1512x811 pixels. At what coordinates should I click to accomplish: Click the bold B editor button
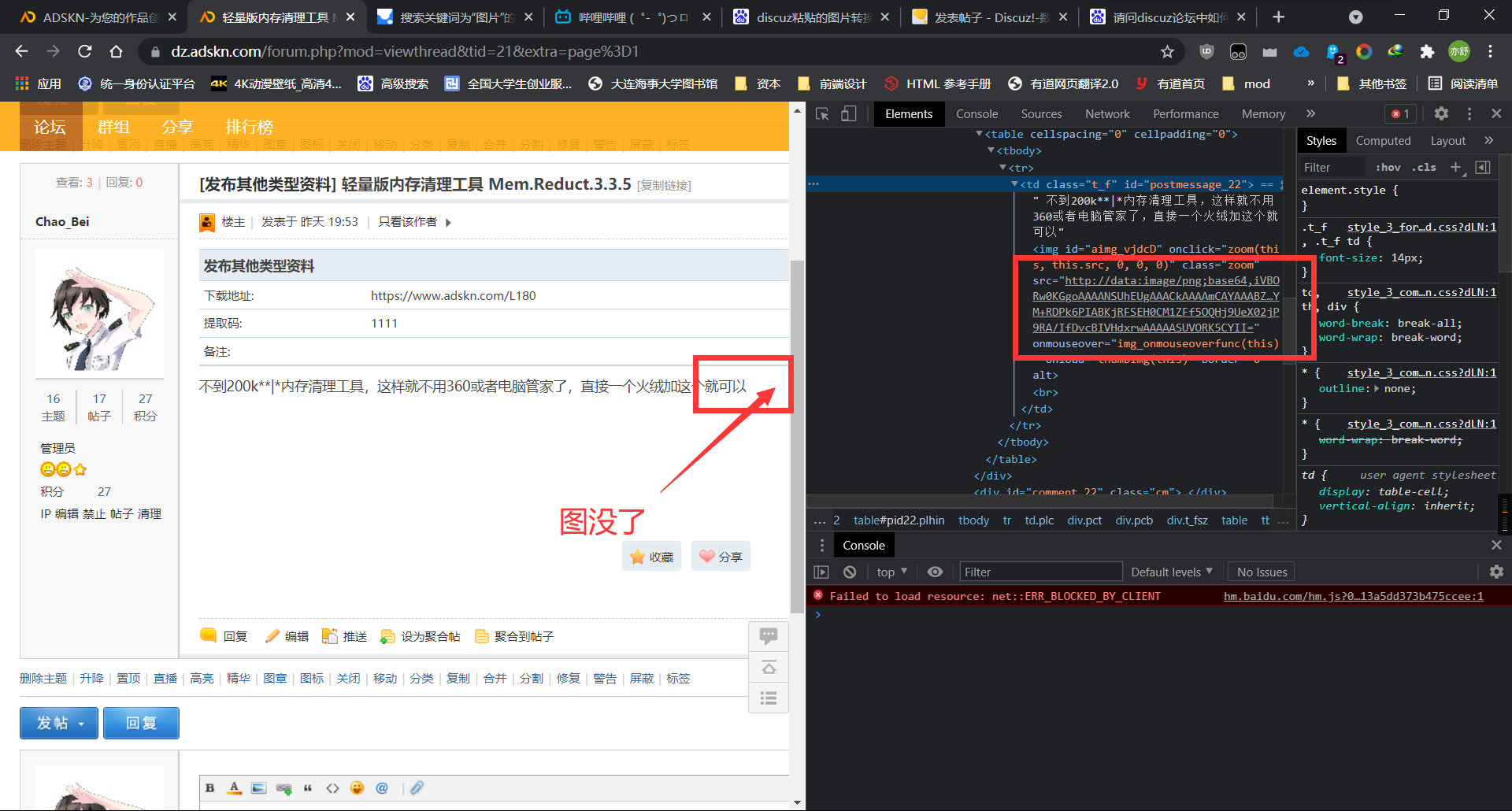(x=209, y=787)
